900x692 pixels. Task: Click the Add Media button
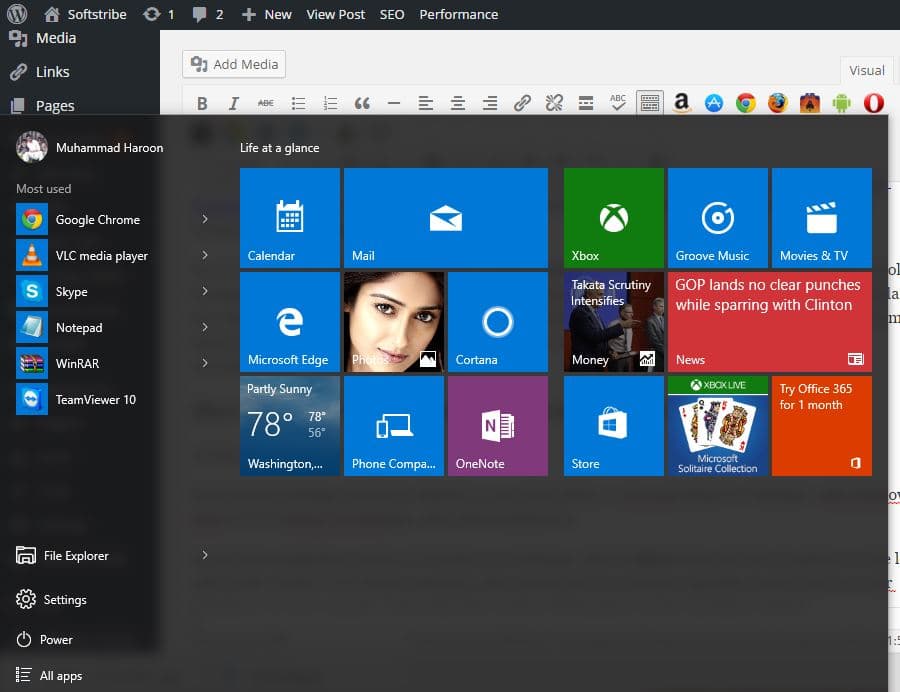pyautogui.click(x=233, y=63)
